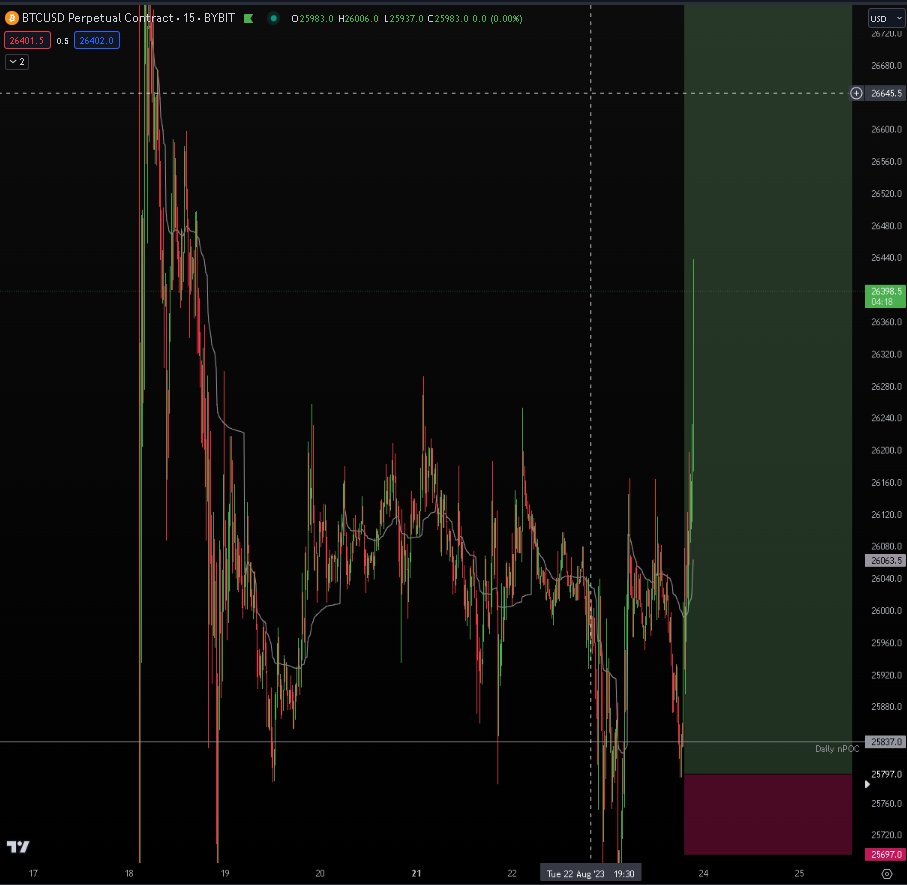Click the 26000.0 price axis label
Image resolution: width=907 pixels, height=885 pixels.
pos(886,611)
